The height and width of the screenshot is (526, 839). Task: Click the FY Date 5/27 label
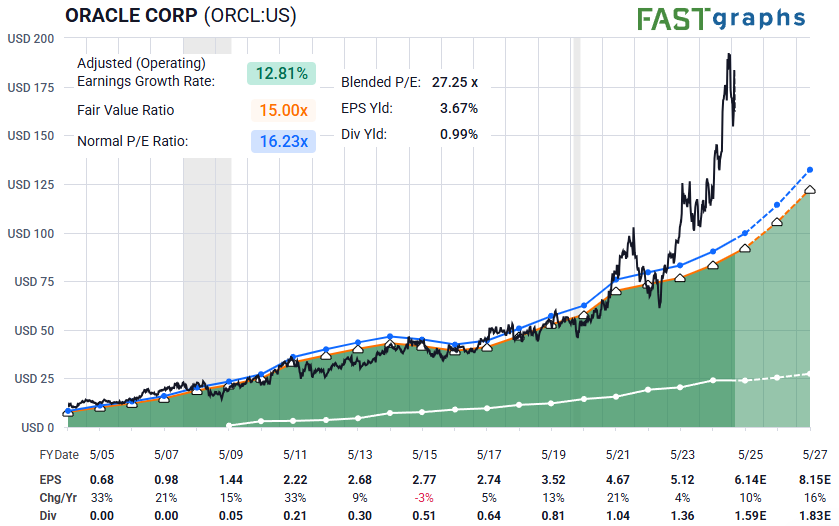click(815, 455)
